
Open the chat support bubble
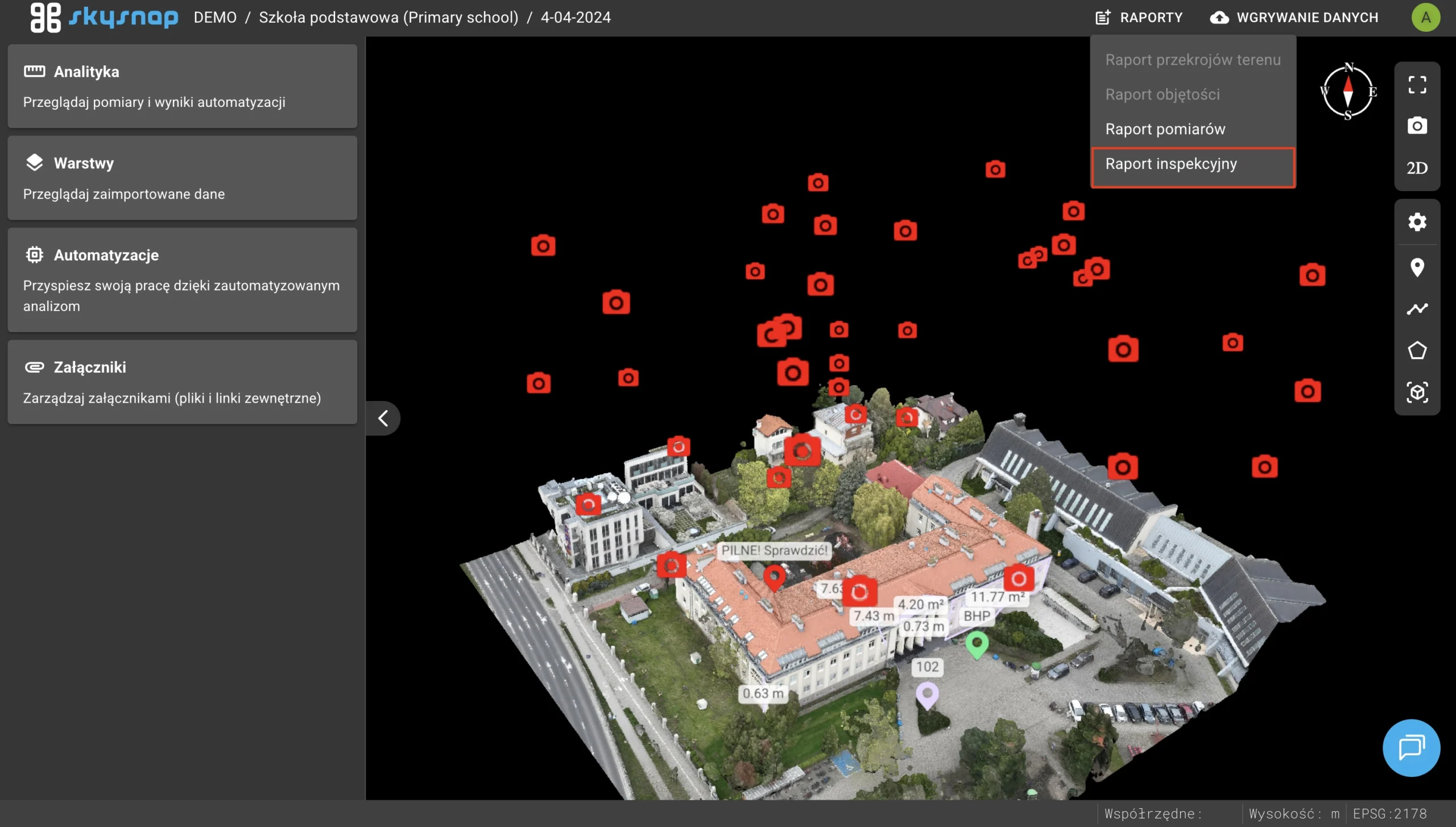tap(1411, 747)
